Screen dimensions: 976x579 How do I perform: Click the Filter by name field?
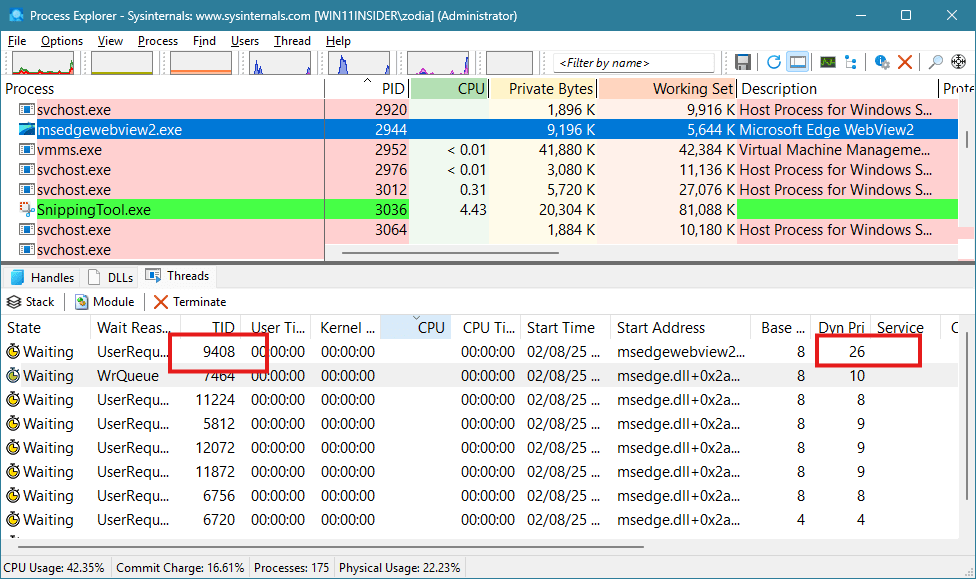(x=635, y=63)
